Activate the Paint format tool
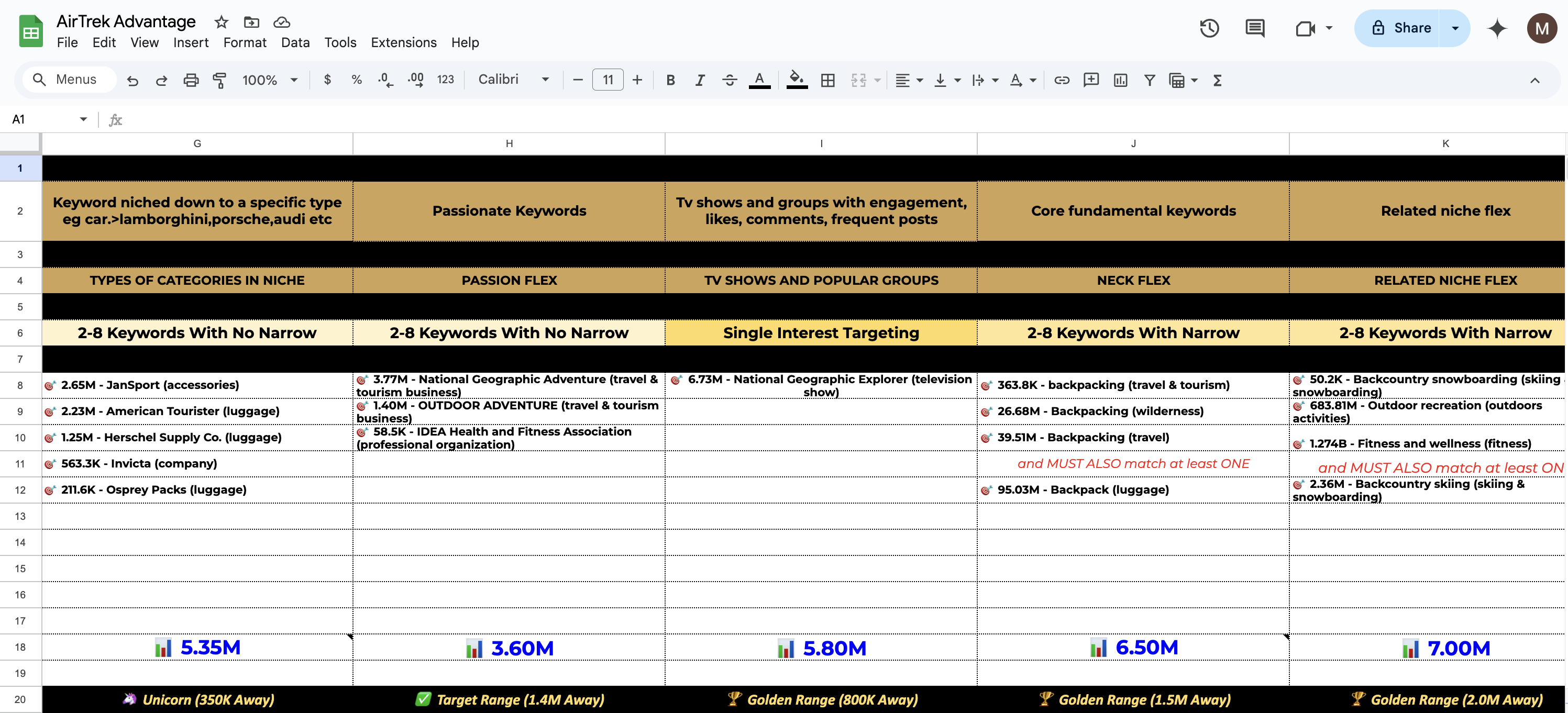 pos(220,80)
